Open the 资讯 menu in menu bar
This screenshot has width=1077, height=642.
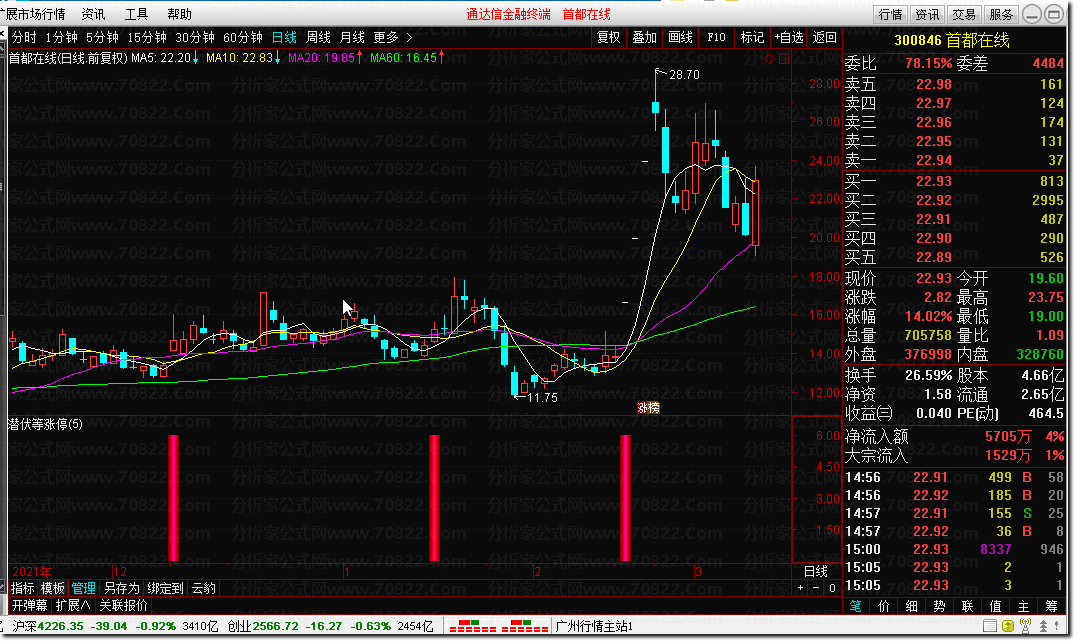[x=93, y=14]
